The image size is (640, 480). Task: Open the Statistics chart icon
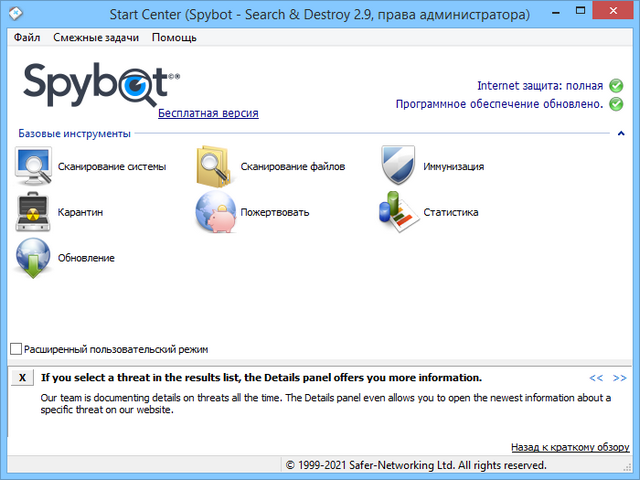[398, 212]
